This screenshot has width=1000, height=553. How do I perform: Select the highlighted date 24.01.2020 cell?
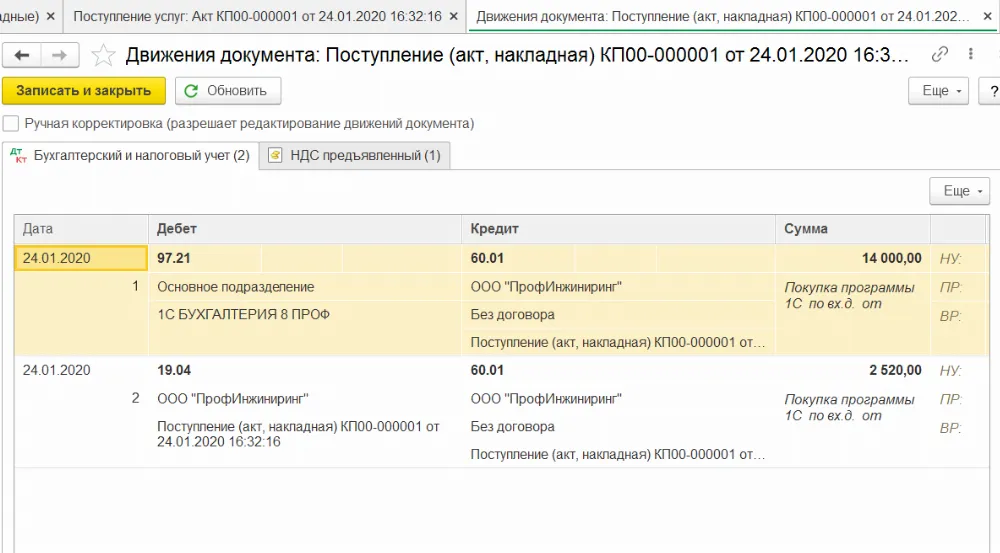click(x=81, y=258)
